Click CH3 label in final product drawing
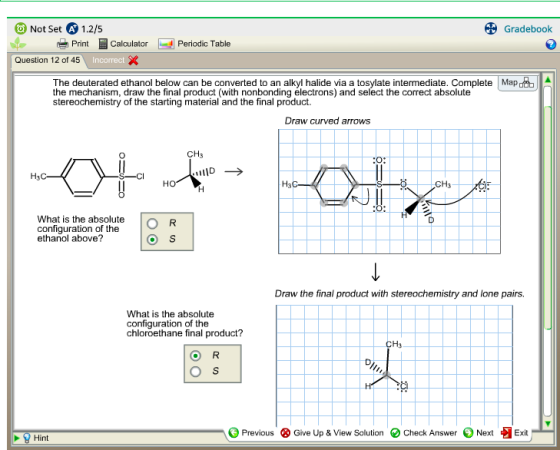 click(x=394, y=344)
